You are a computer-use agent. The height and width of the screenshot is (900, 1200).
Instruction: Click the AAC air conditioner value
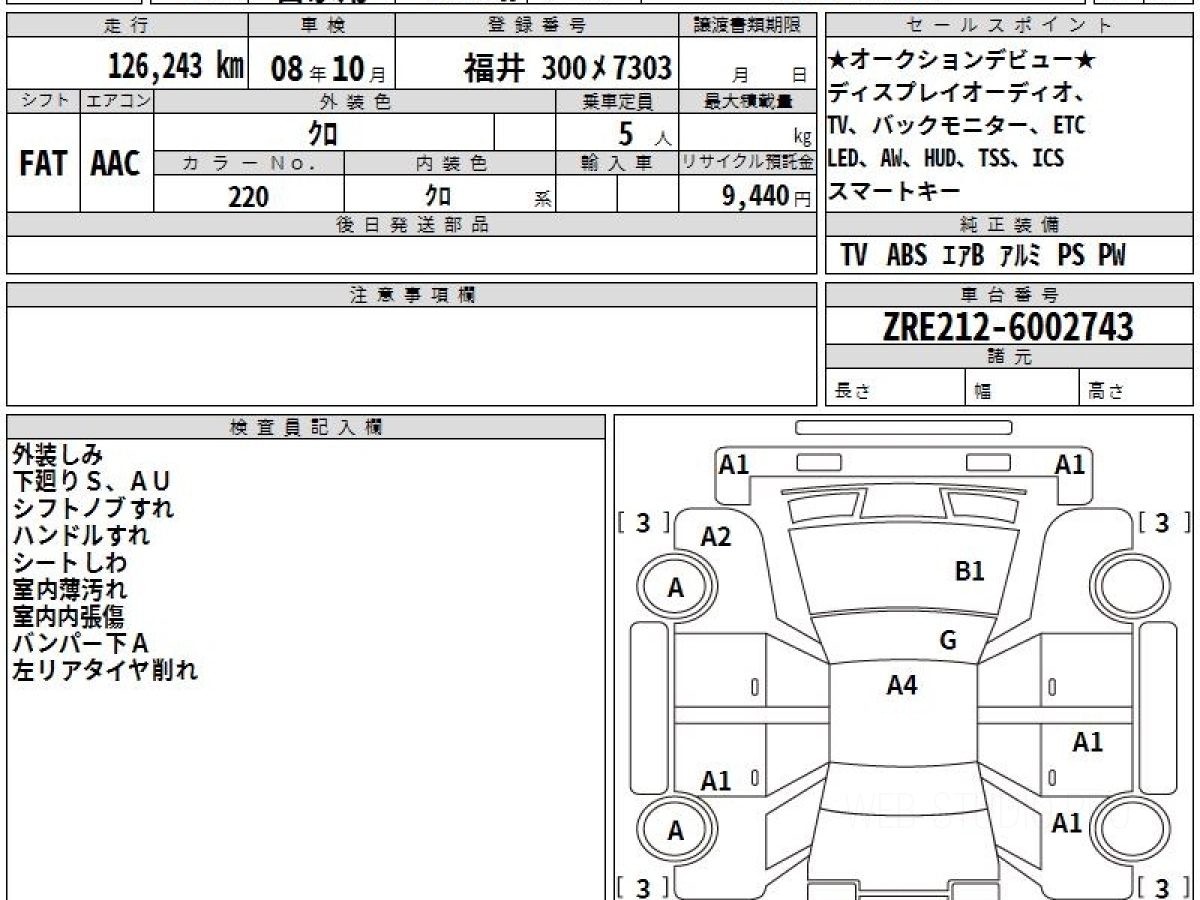click(x=117, y=163)
